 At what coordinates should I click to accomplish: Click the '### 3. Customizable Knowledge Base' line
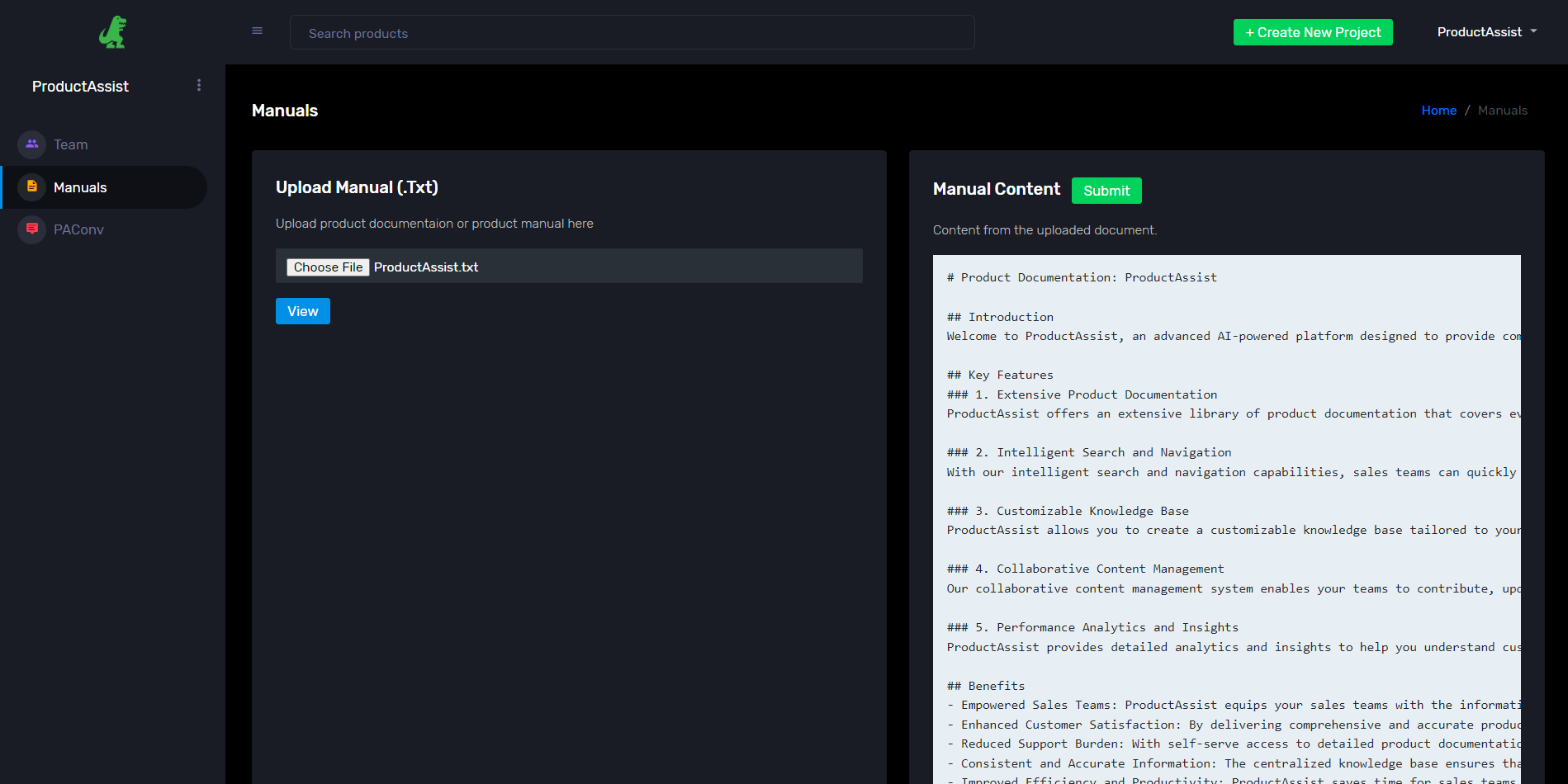tap(1068, 511)
